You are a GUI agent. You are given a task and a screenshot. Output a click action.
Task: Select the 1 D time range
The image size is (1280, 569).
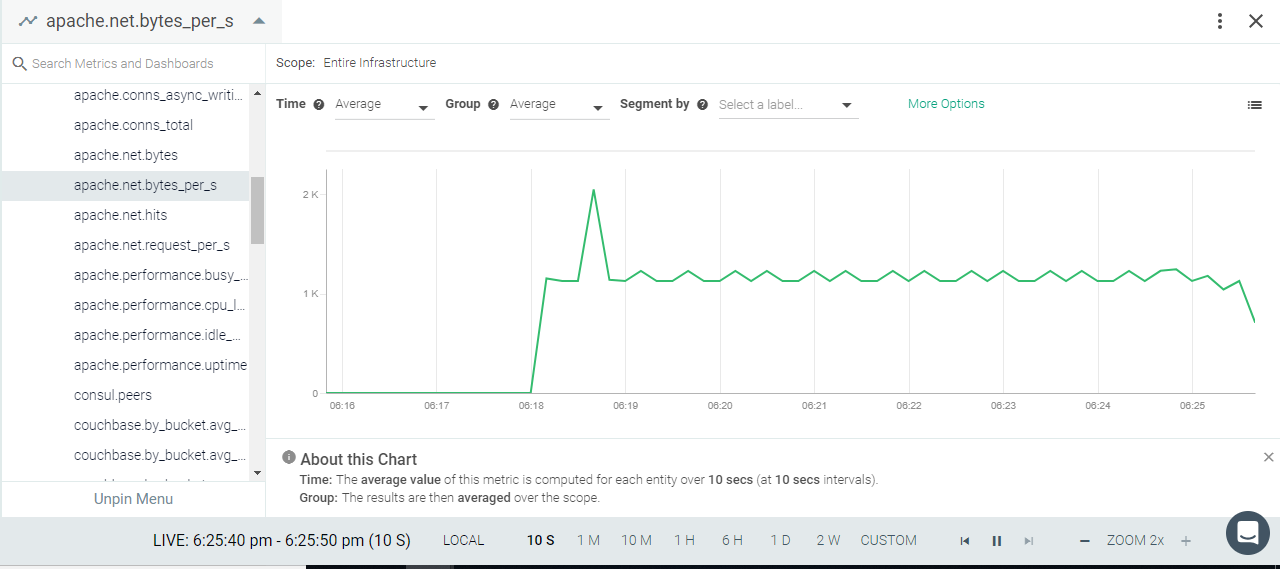780,540
